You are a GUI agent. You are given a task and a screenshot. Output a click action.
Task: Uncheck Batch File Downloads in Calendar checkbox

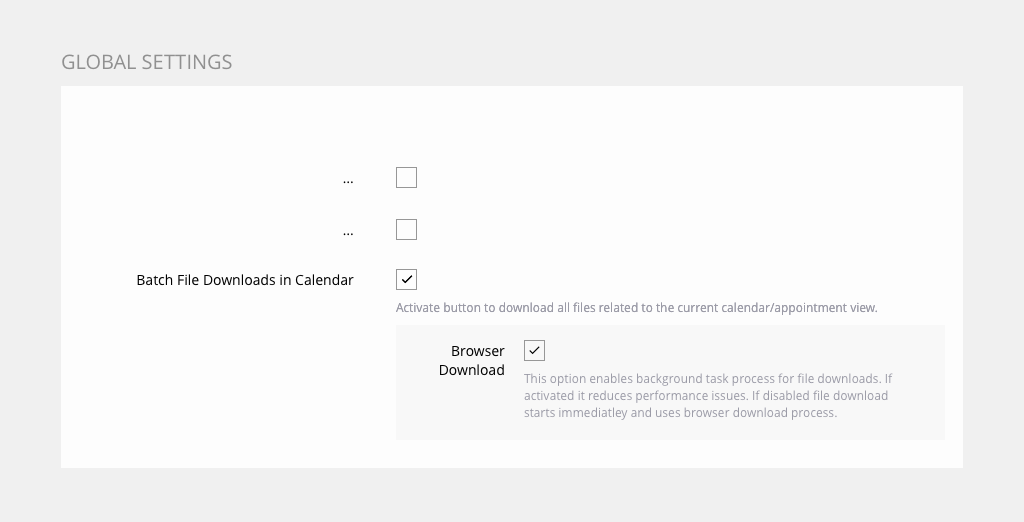point(406,280)
